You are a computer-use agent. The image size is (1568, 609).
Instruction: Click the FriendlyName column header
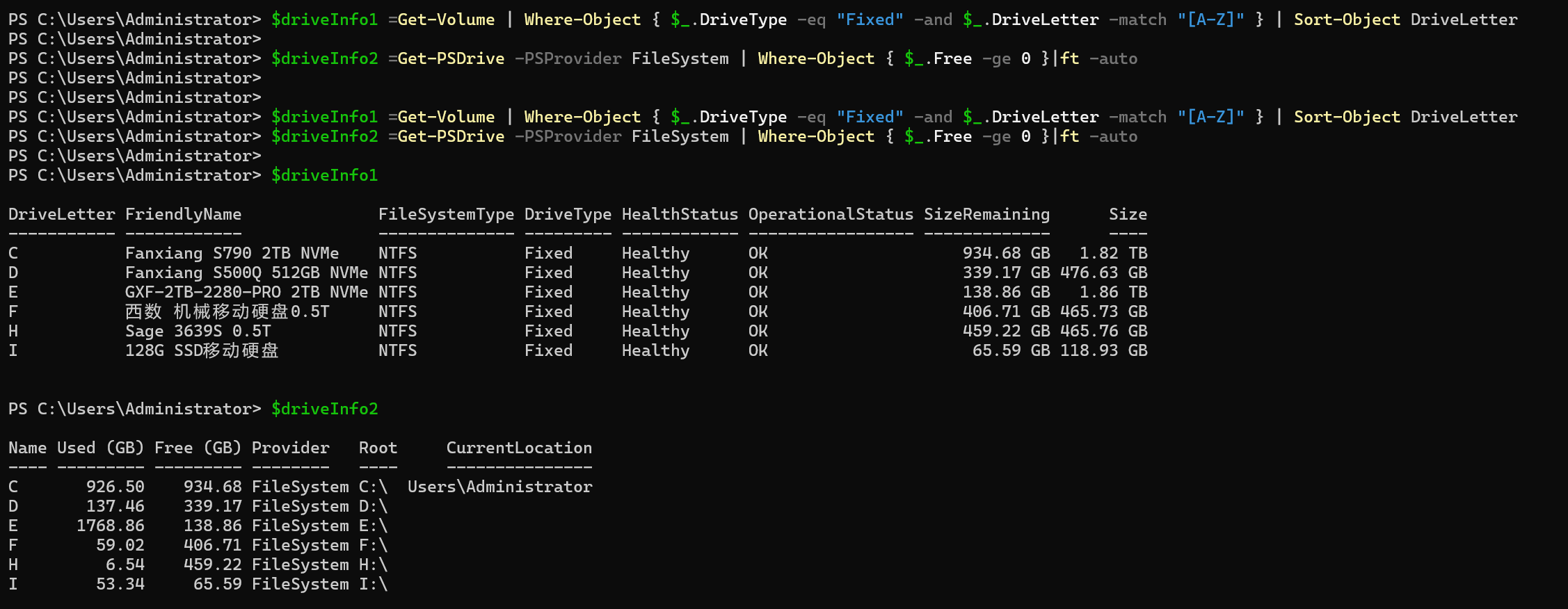point(183,214)
